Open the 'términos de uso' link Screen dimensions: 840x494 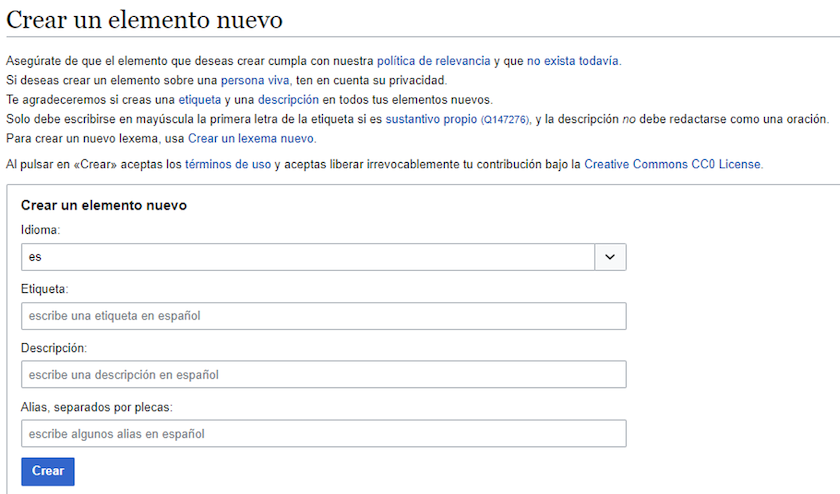click(227, 164)
